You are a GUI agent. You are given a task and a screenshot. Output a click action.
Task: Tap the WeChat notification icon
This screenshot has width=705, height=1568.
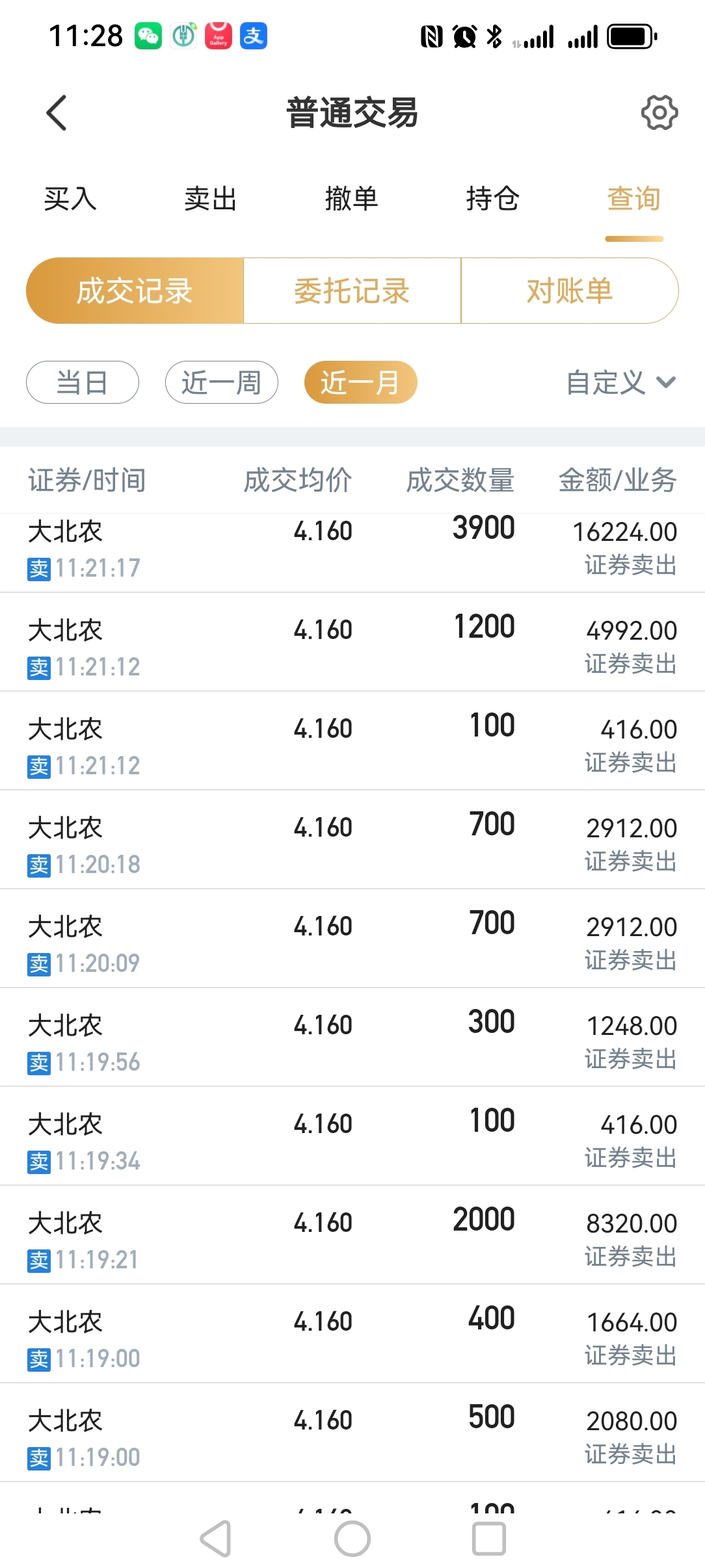148,36
